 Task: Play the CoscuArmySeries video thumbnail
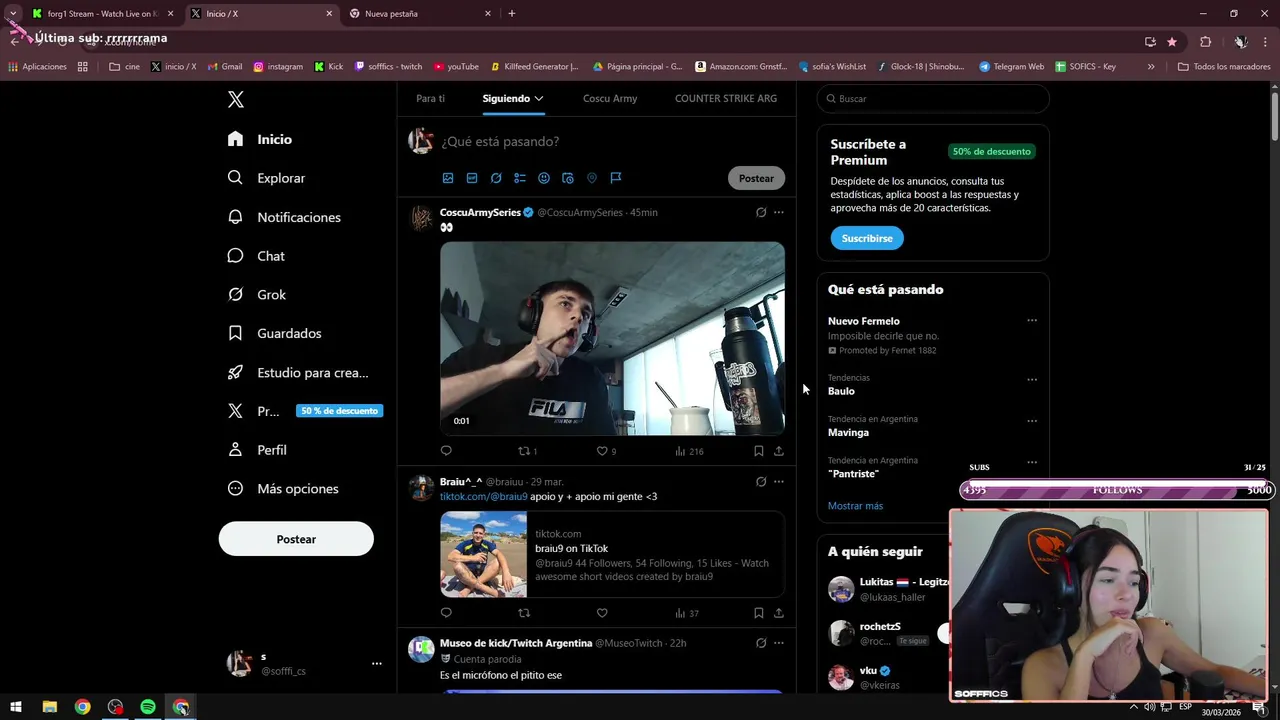[612, 338]
